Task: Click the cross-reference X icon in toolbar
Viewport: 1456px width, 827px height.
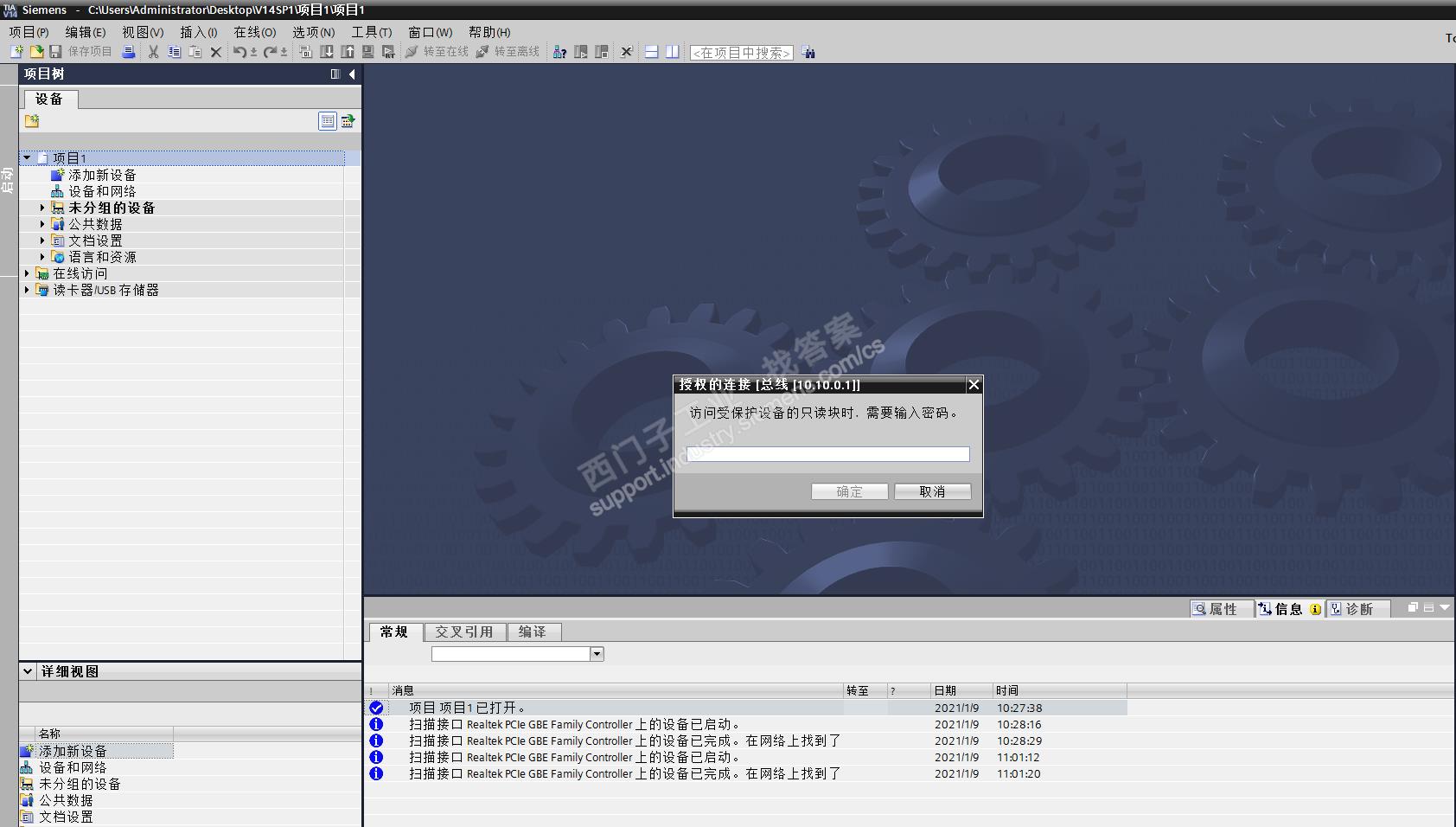Action: [x=627, y=52]
